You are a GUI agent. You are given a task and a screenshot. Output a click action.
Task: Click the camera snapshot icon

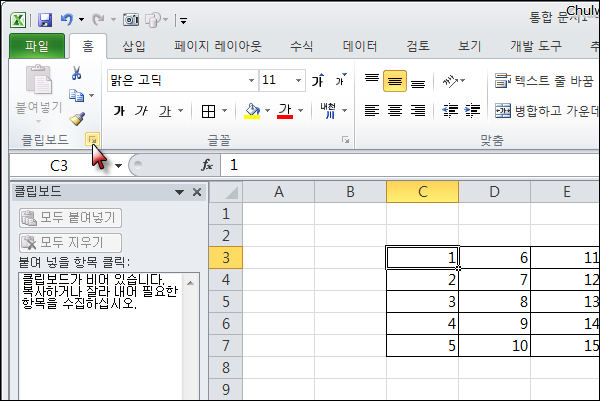(x=131, y=20)
